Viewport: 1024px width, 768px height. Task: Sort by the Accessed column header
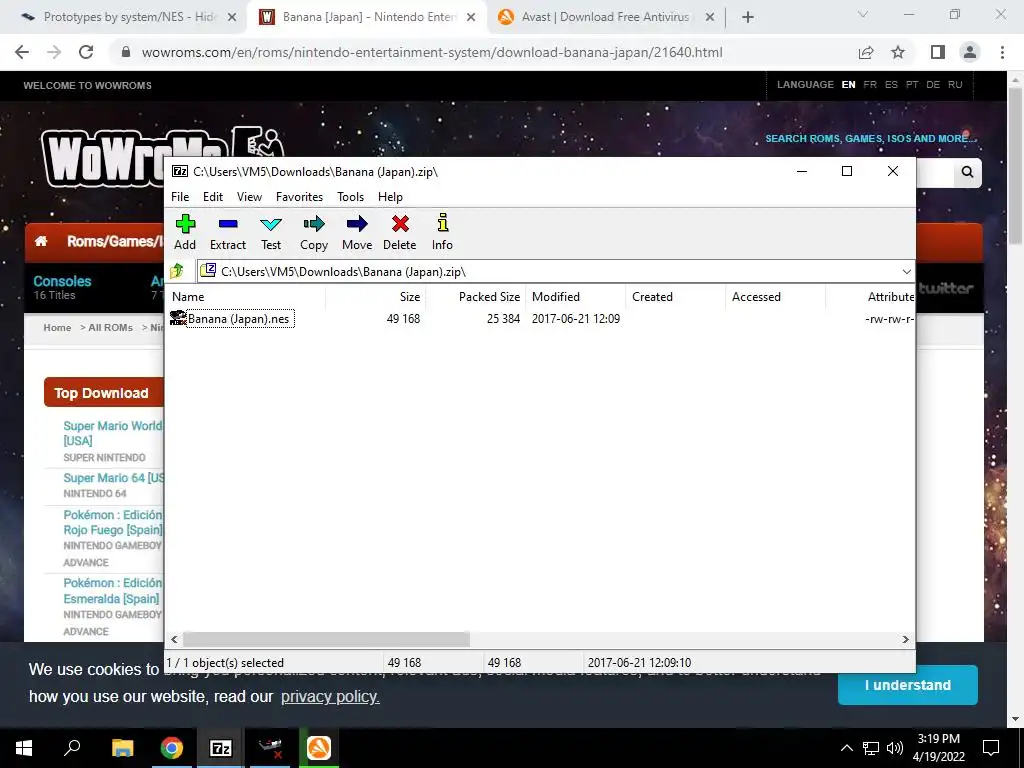tap(775, 296)
